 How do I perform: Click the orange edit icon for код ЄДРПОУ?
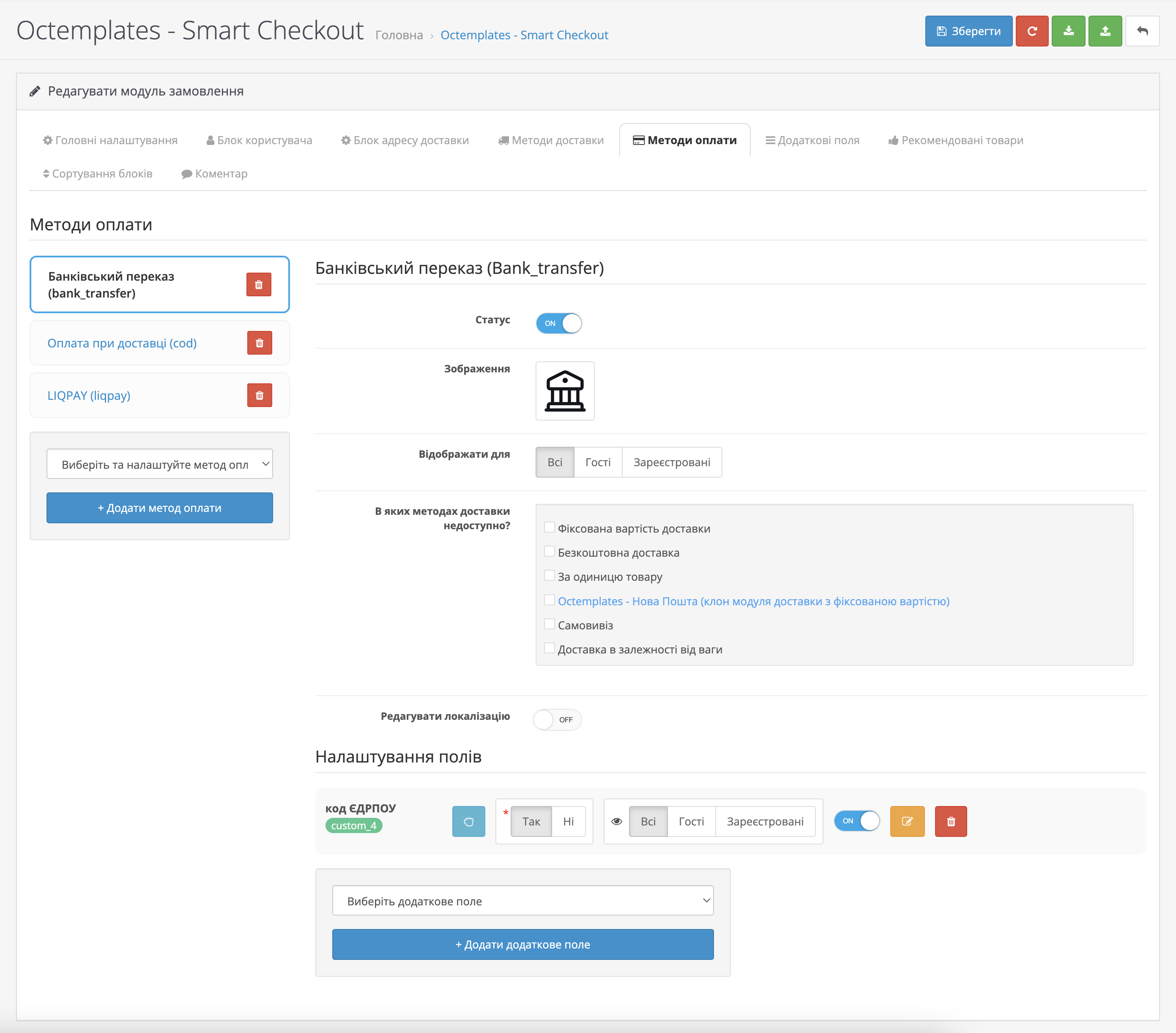tap(907, 821)
